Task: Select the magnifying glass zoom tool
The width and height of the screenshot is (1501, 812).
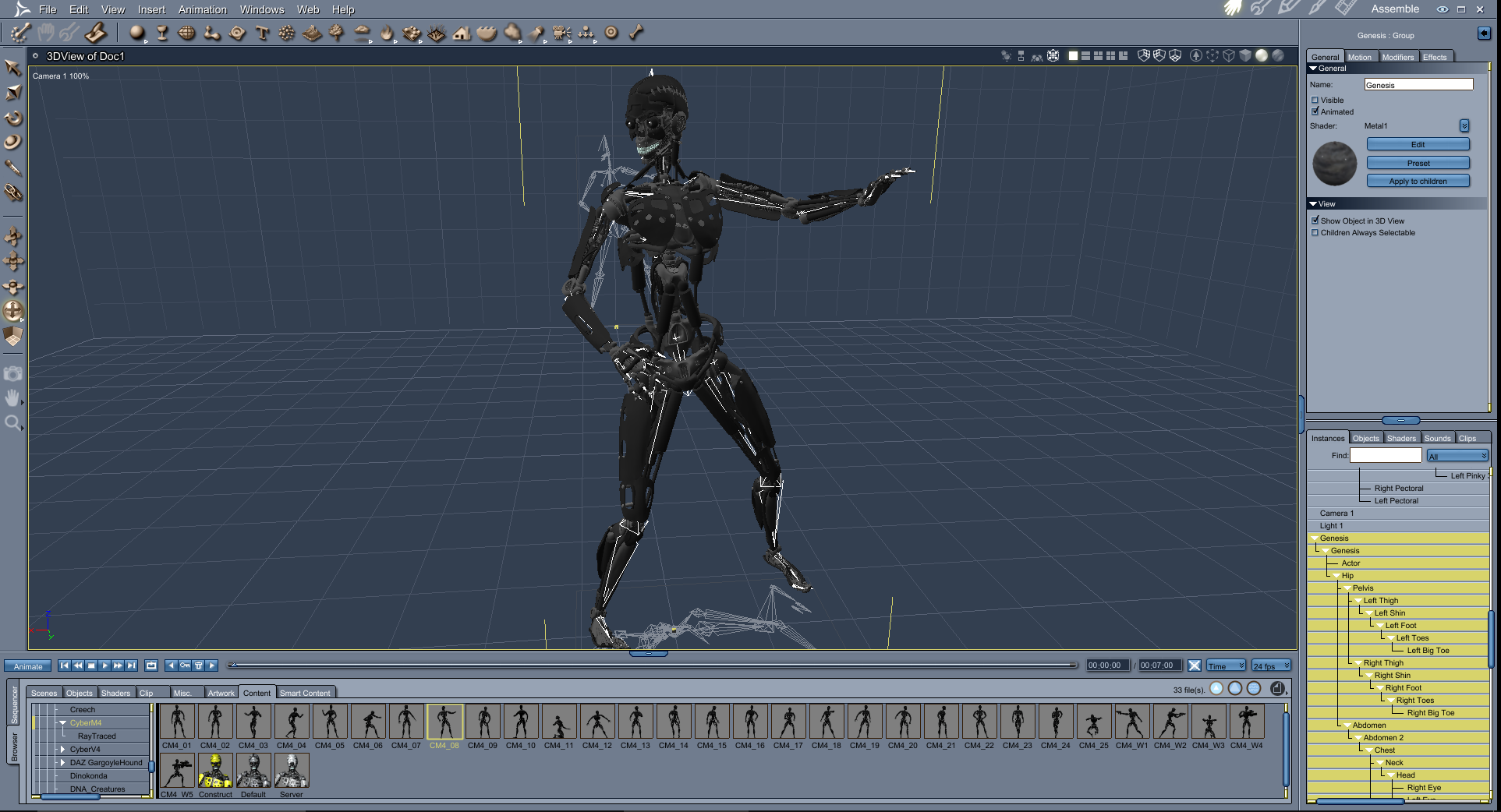Action: pos(13,423)
